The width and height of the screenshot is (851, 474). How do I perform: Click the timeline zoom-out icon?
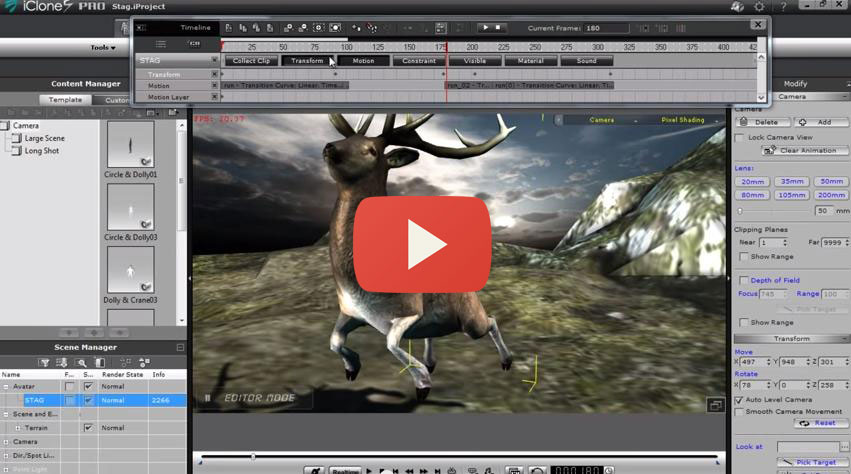coord(302,28)
